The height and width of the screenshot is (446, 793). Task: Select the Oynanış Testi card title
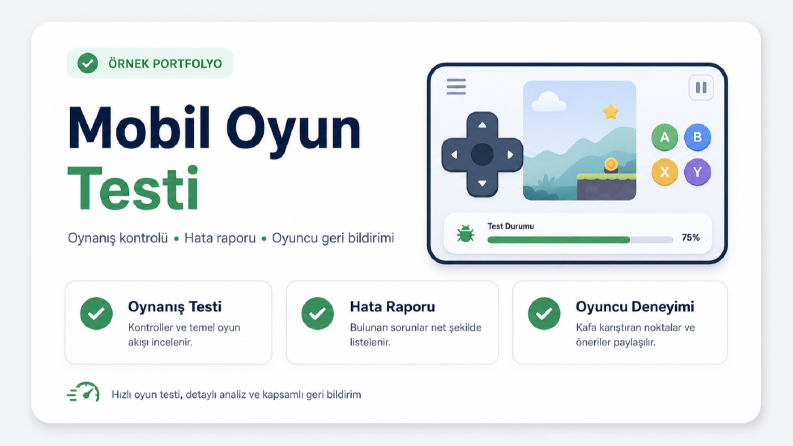coord(174,306)
